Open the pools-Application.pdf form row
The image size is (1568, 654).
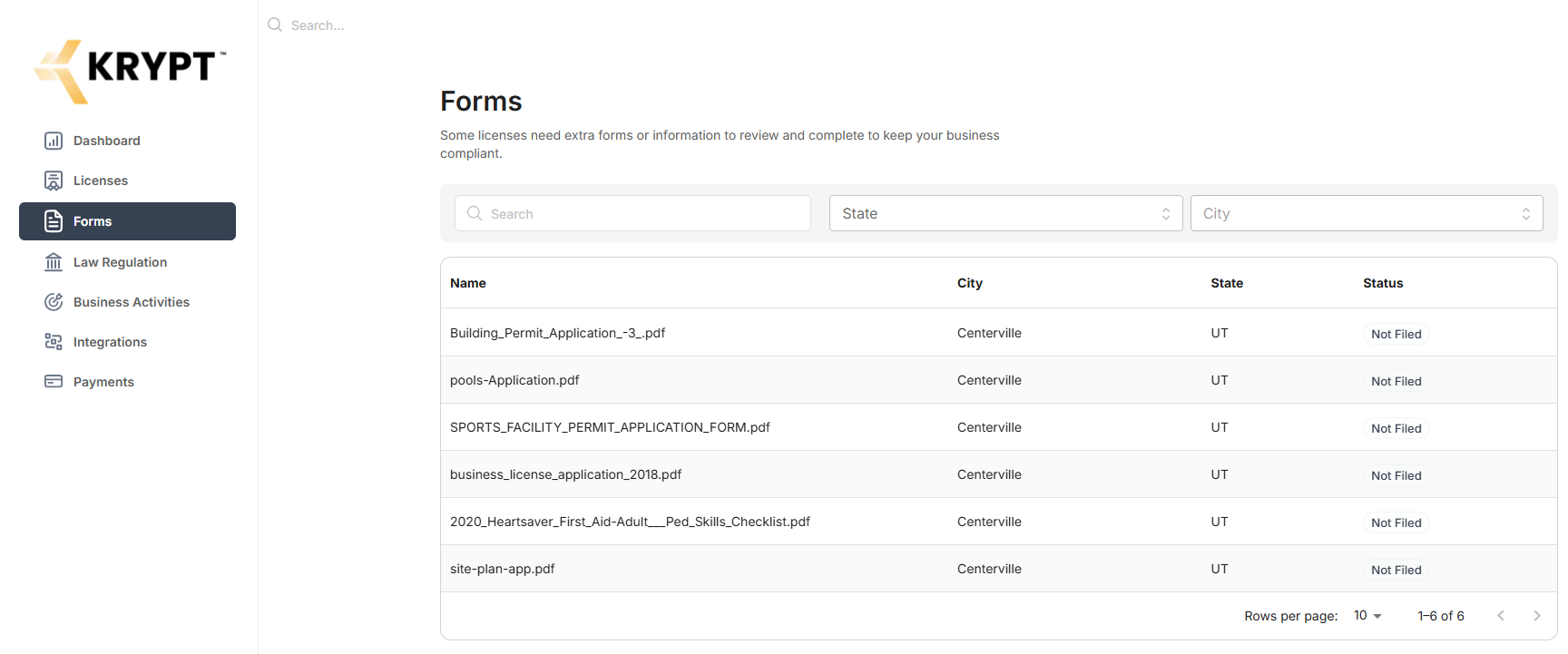514,380
